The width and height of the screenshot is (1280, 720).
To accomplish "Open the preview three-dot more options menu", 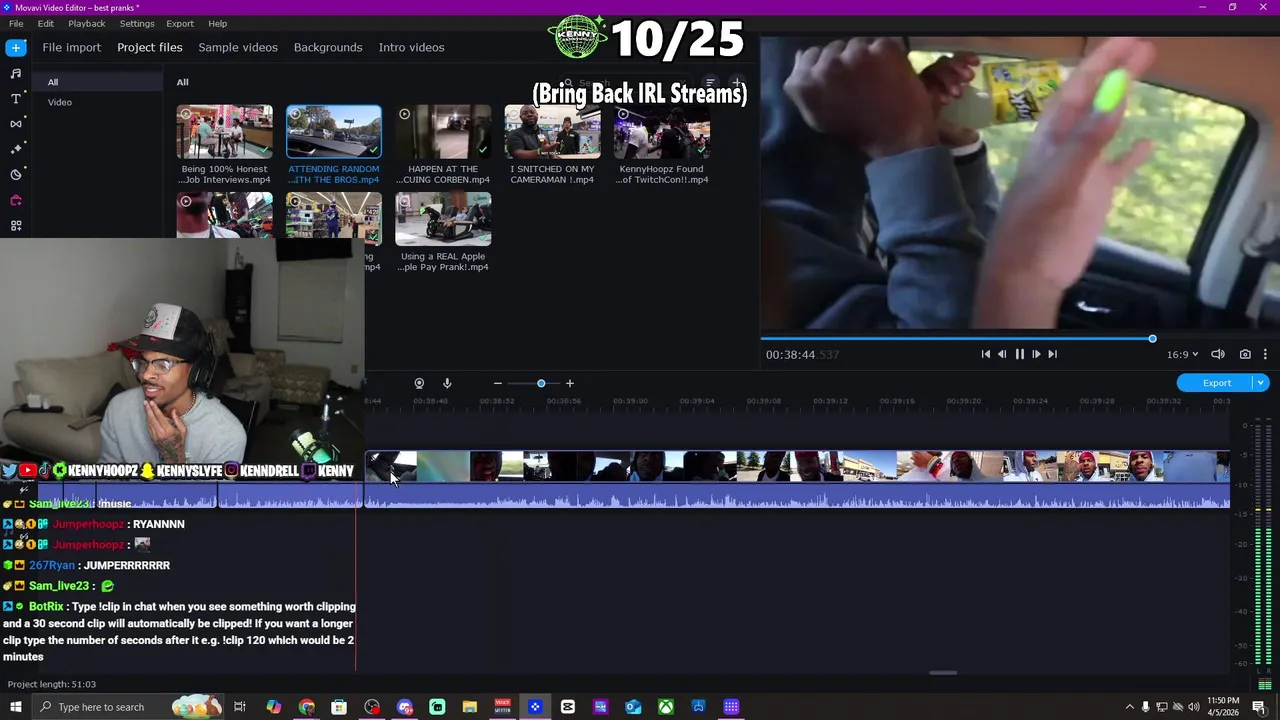I will (x=1265, y=354).
